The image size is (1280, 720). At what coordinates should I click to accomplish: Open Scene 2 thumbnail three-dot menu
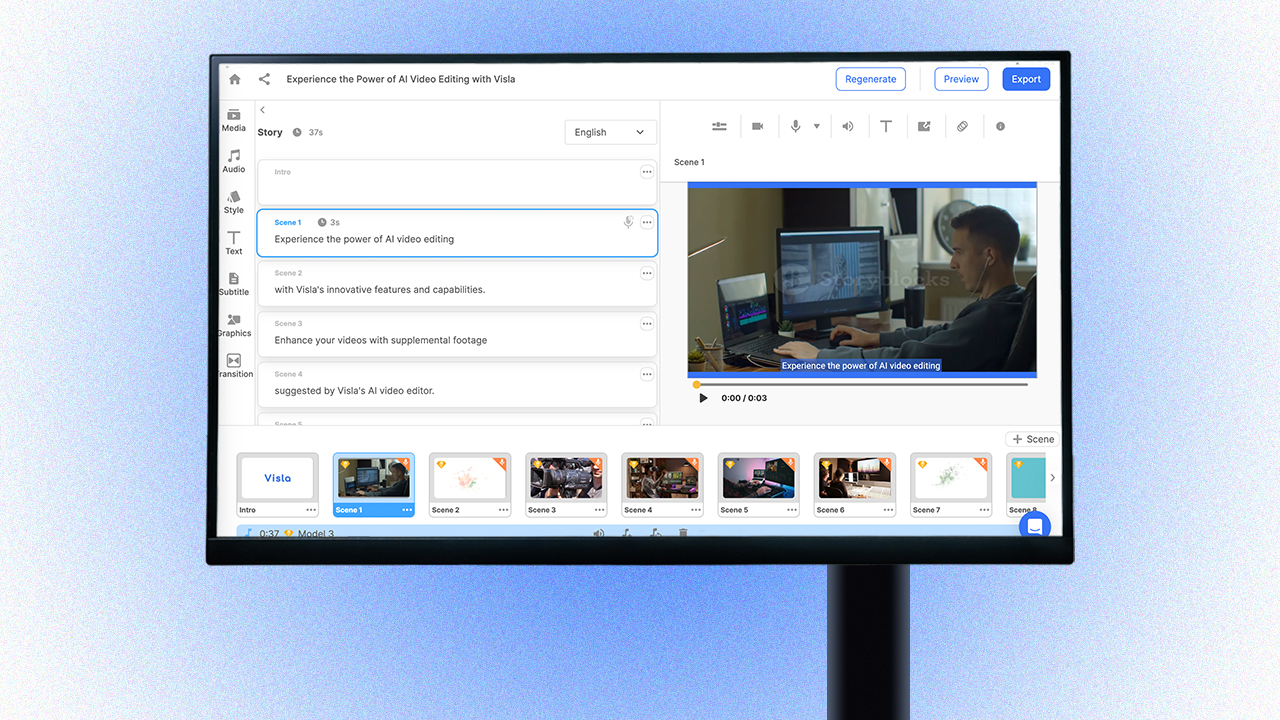point(503,510)
